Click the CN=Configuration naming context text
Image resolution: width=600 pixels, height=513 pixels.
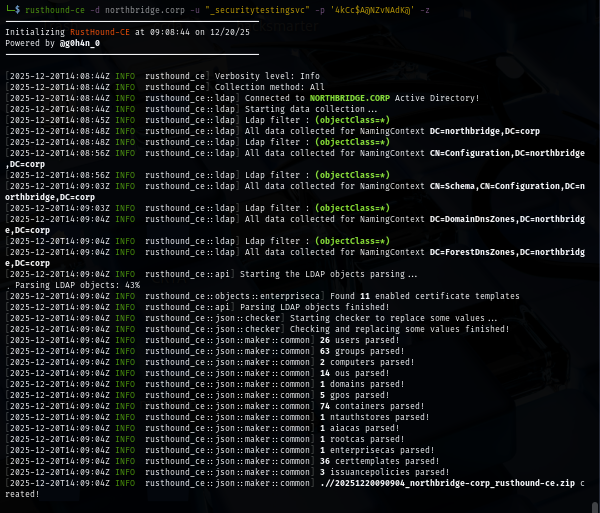[x=507, y=153]
